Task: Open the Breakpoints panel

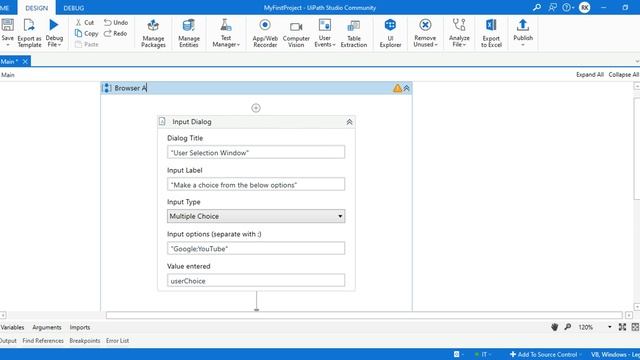Action: (84, 340)
